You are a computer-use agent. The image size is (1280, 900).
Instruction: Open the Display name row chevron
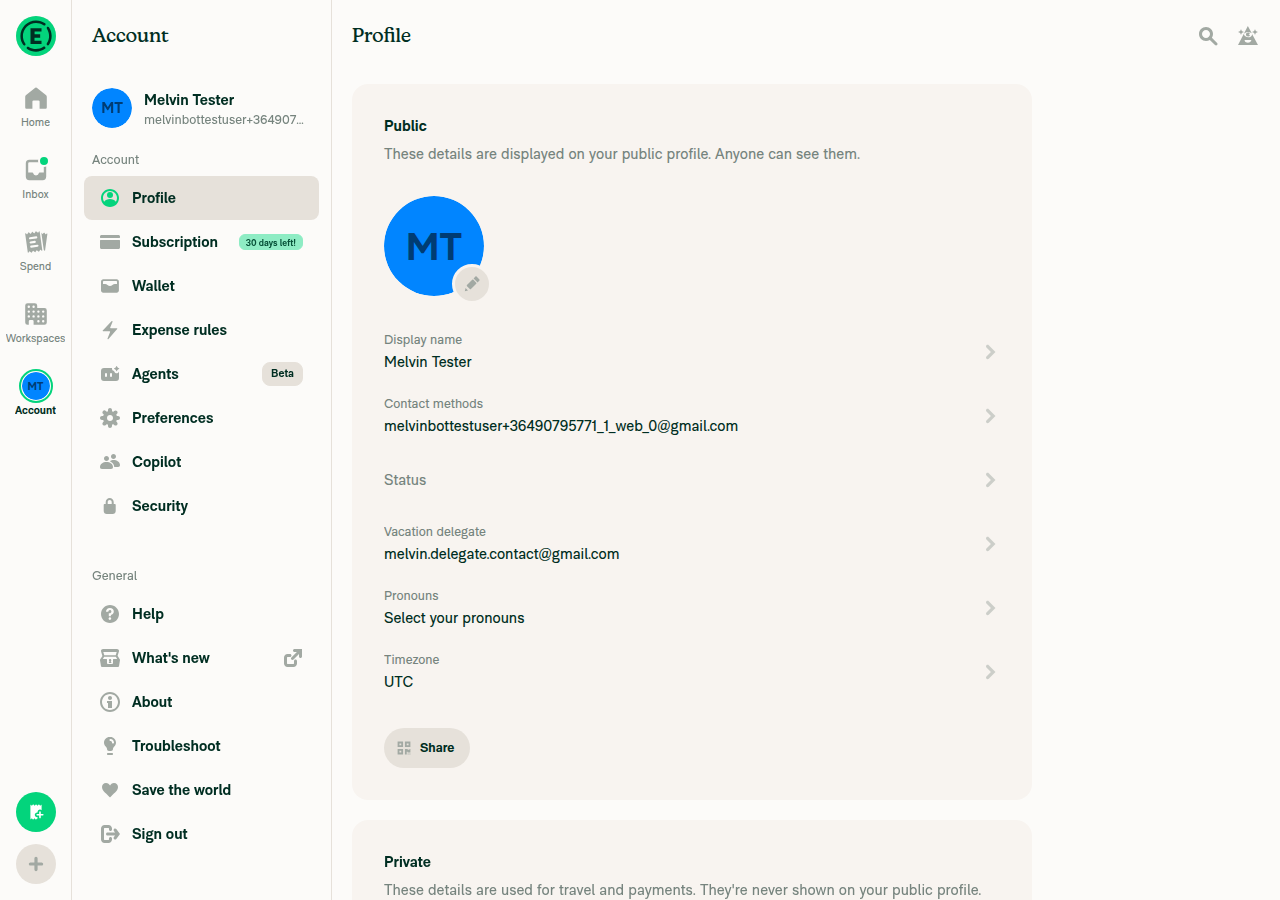pos(990,352)
